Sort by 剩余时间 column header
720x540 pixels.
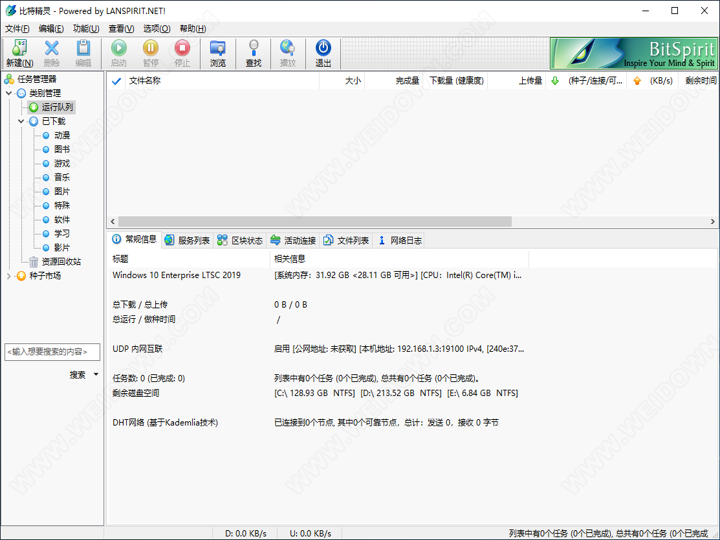699,81
